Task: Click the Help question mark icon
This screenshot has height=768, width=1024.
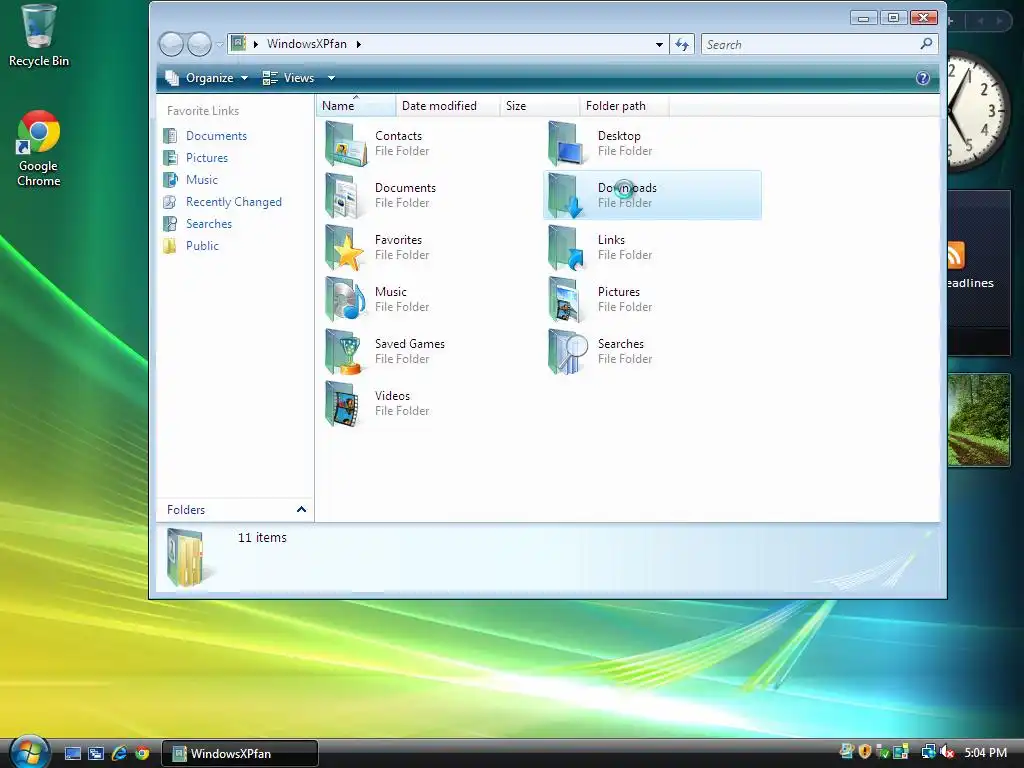Action: [922, 78]
